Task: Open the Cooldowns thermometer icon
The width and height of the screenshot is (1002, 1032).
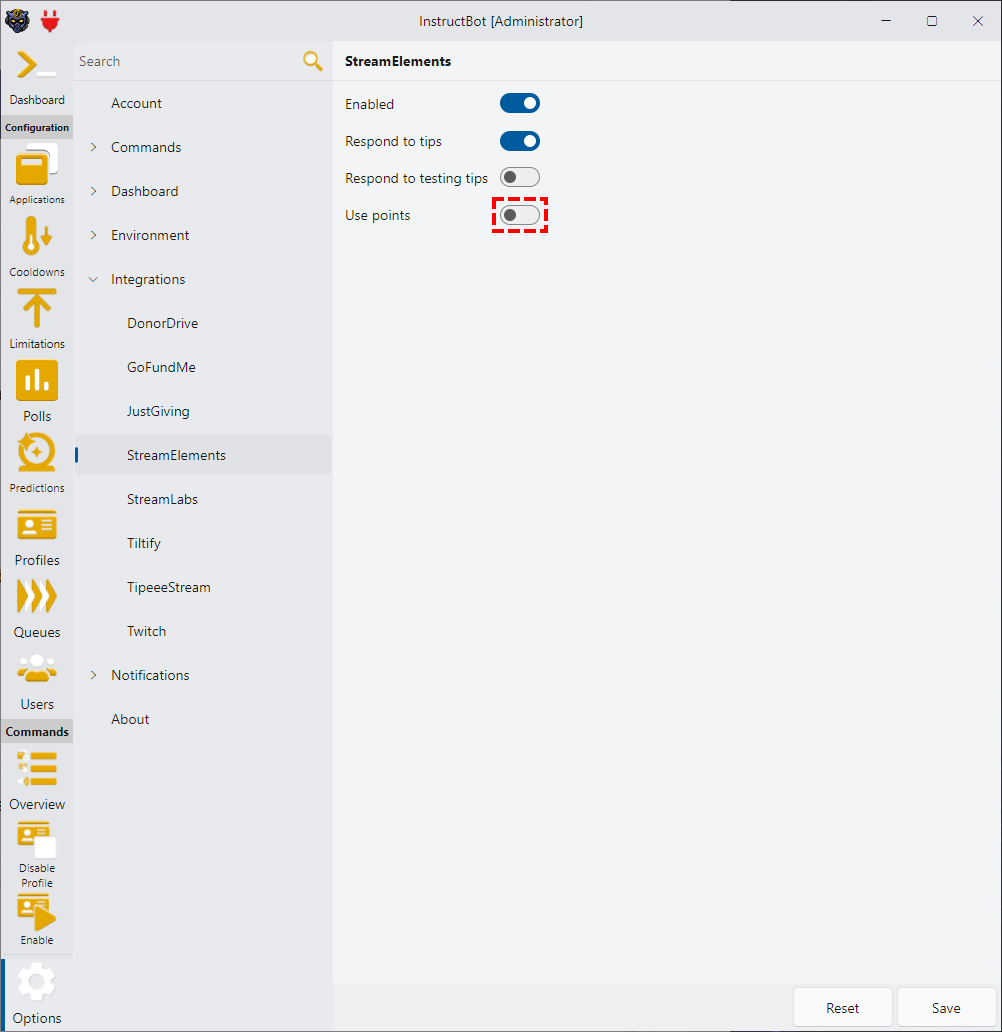Action: click(x=36, y=236)
